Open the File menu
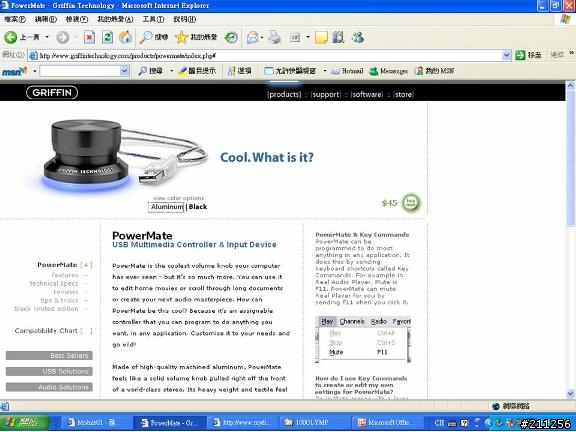This screenshot has height=432, width=576. (x=15, y=19)
